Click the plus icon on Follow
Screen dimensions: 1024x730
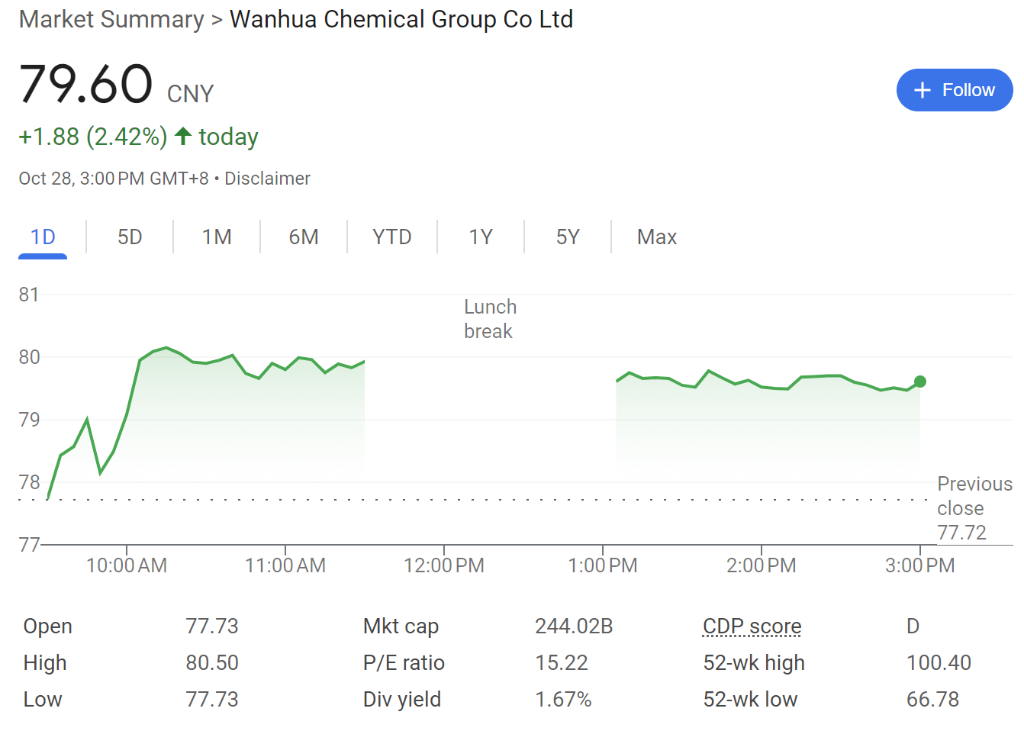(923, 90)
